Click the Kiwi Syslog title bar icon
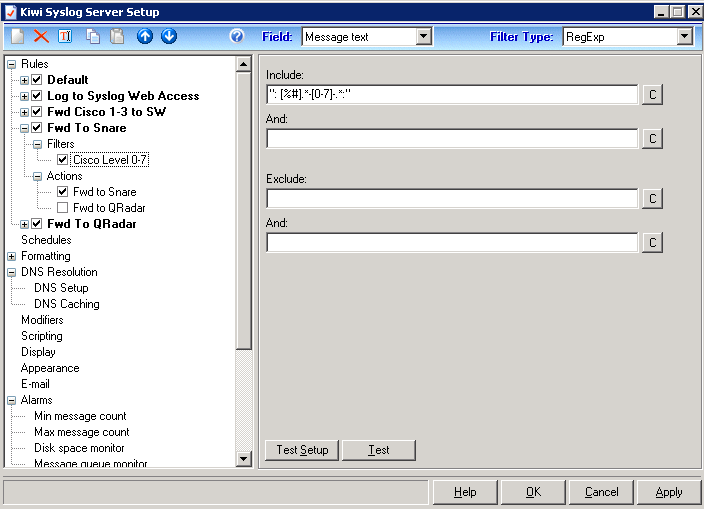The height and width of the screenshot is (509, 704). point(10,12)
